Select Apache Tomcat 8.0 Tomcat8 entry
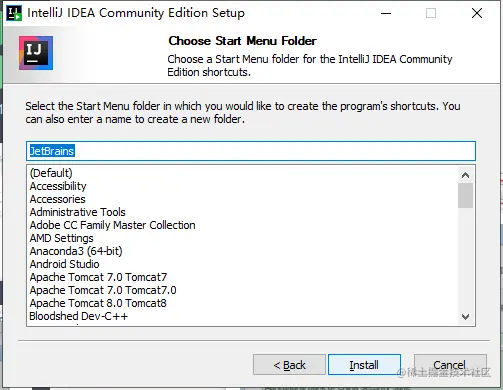Image resolution: width=503 pixels, height=390 pixels. point(98,303)
